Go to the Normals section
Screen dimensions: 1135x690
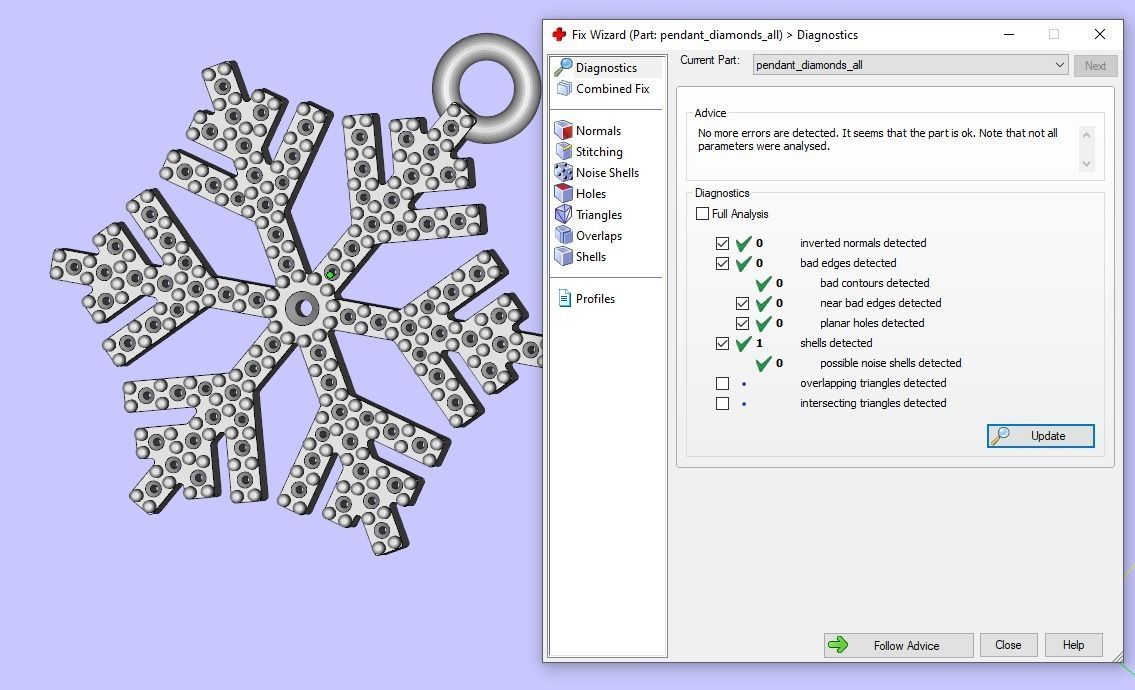pyautogui.click(x=598, y=130)
